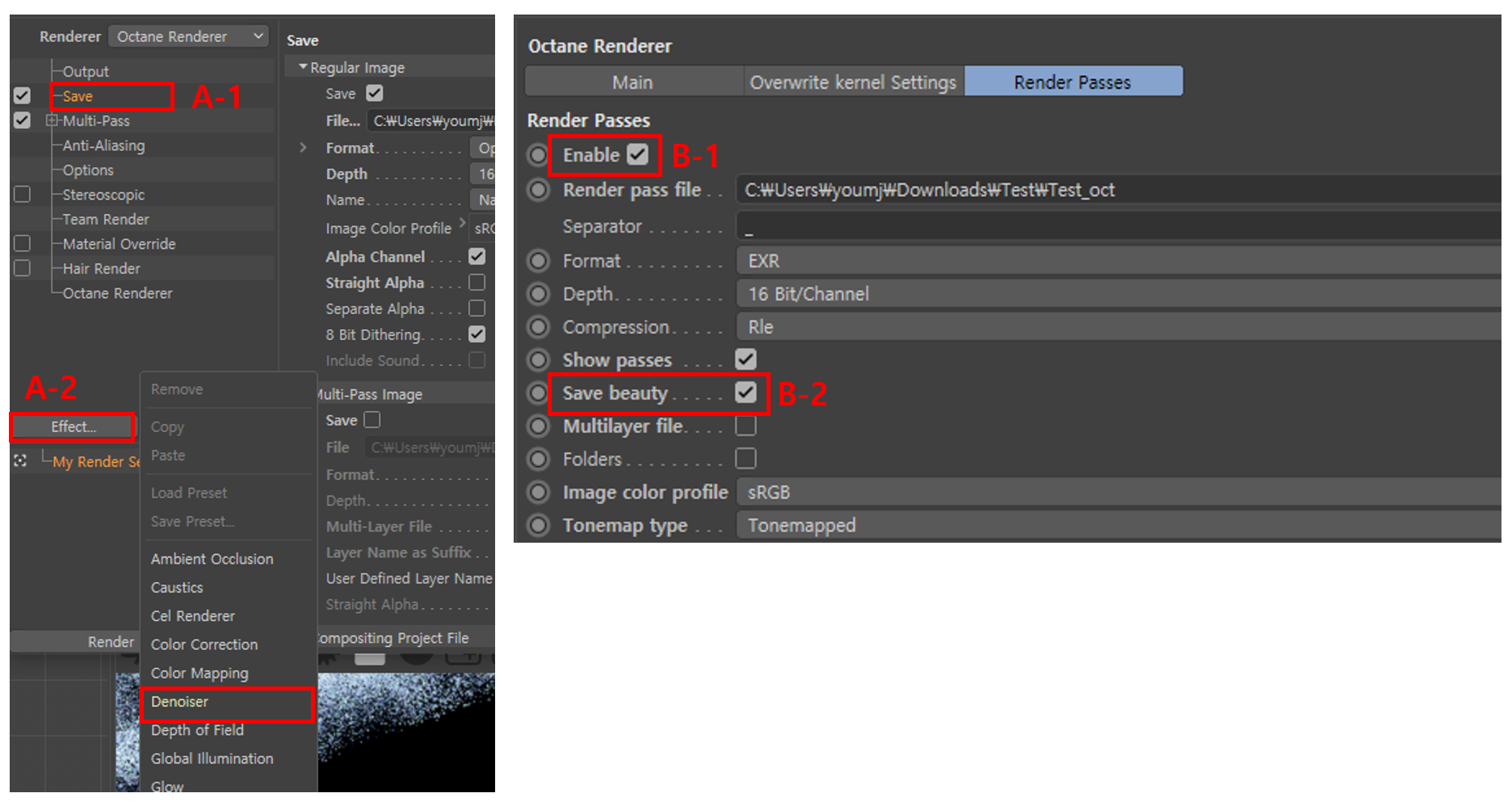Select Hair Render in the settings tree
Screen dimensions: 1512x810
101,268
